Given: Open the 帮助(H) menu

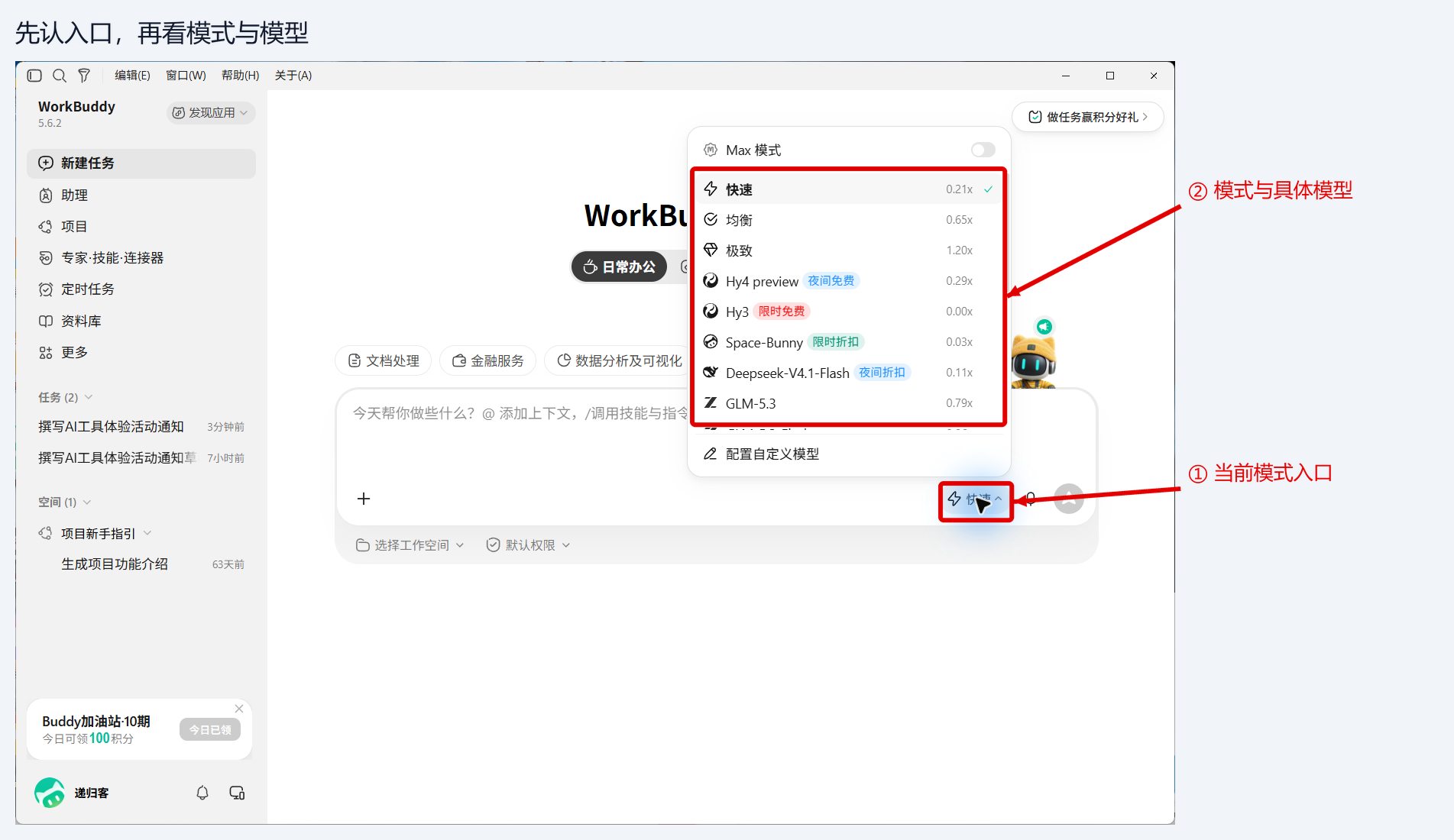Looking at the screenshot, I should (x=240, y=76).
